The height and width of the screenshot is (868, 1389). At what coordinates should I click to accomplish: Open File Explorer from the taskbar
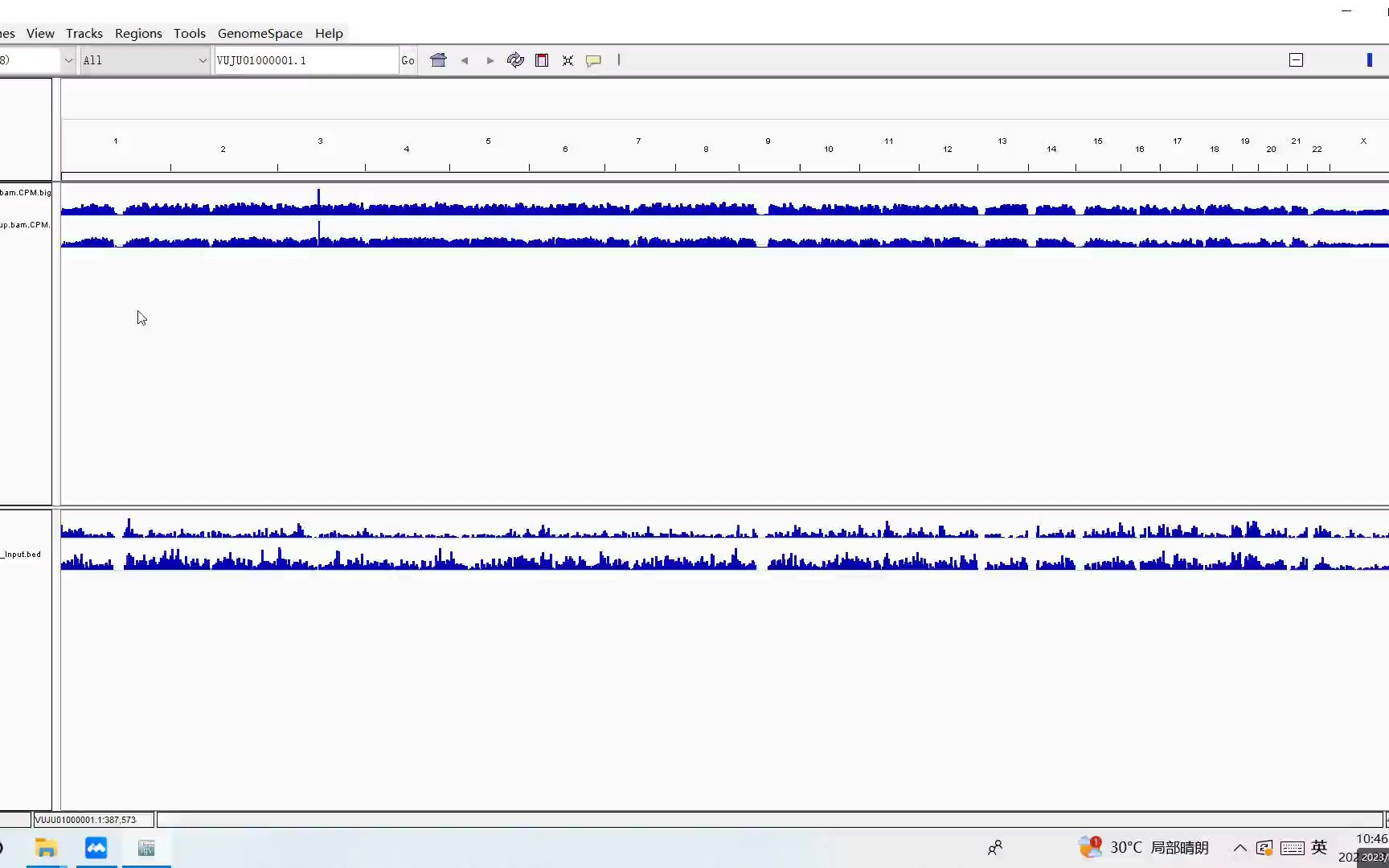pos(46,848)
